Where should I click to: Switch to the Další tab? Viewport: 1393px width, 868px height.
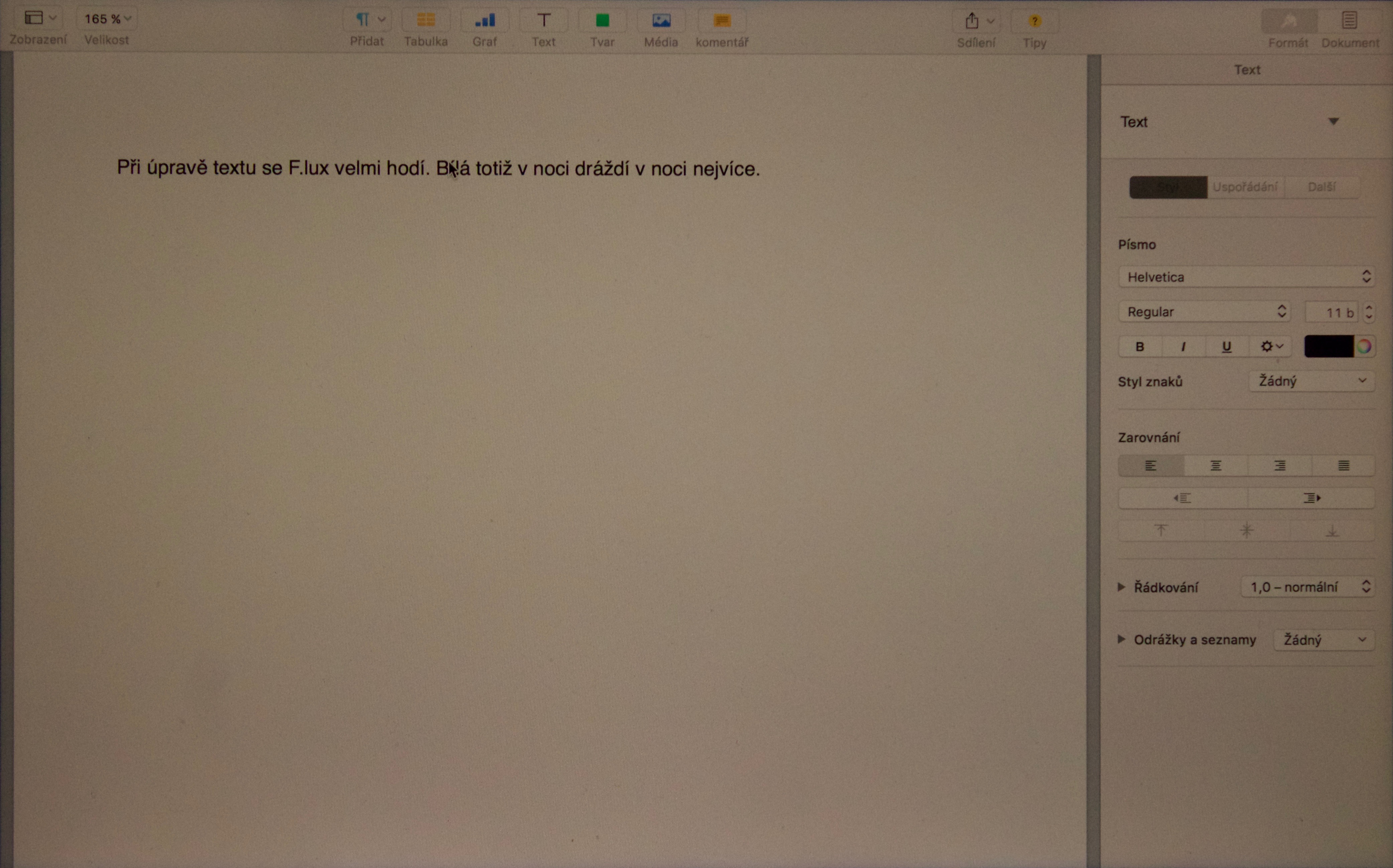pyautogui.click(x=1321, y=187)
